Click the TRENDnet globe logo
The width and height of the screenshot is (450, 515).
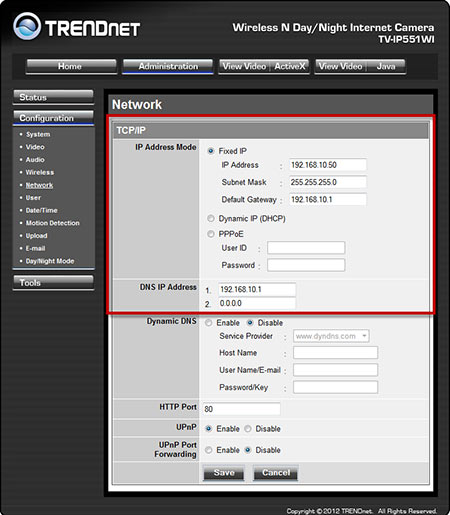pyautogui.click(x=27, y=26)
